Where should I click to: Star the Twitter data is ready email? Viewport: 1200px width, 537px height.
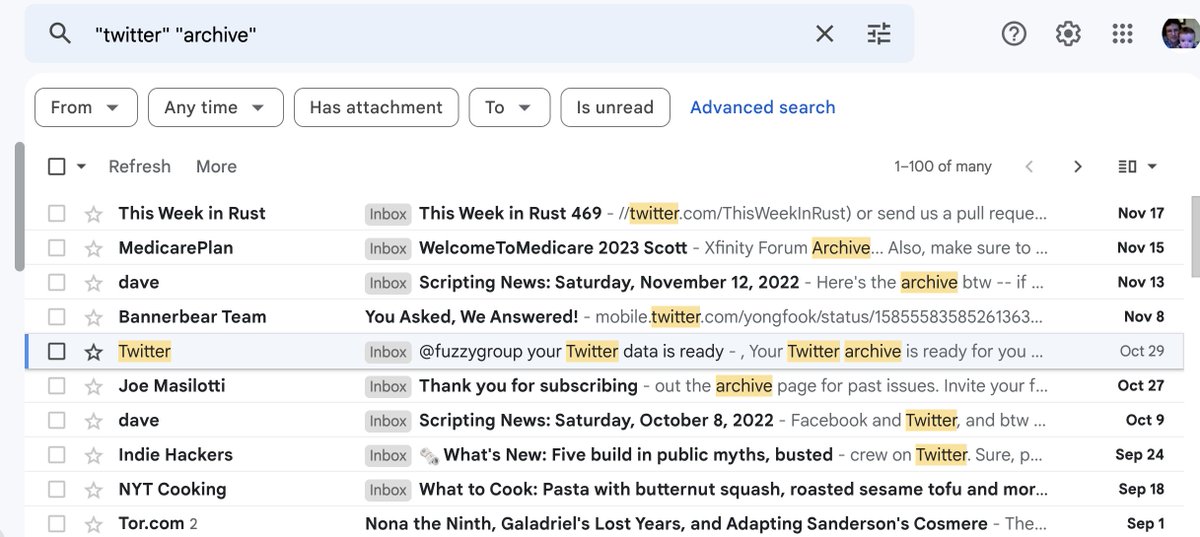tap(94, 351)
